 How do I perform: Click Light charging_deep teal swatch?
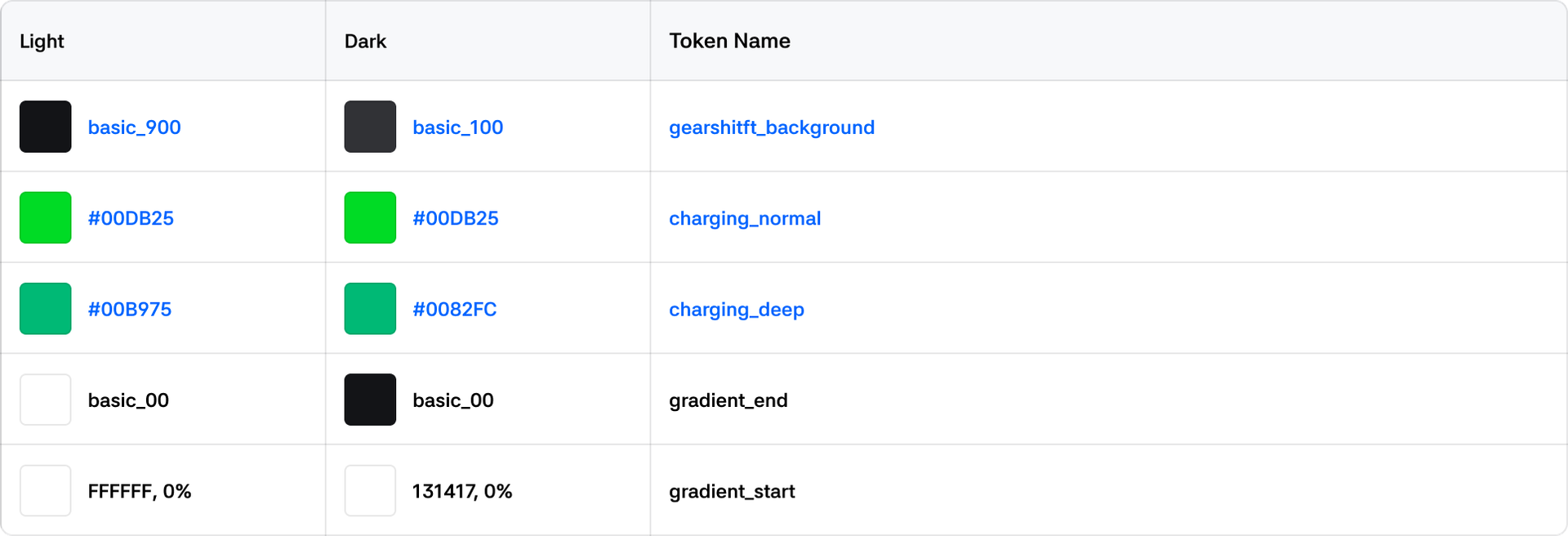pyautogui.click(x=46, y=309)
